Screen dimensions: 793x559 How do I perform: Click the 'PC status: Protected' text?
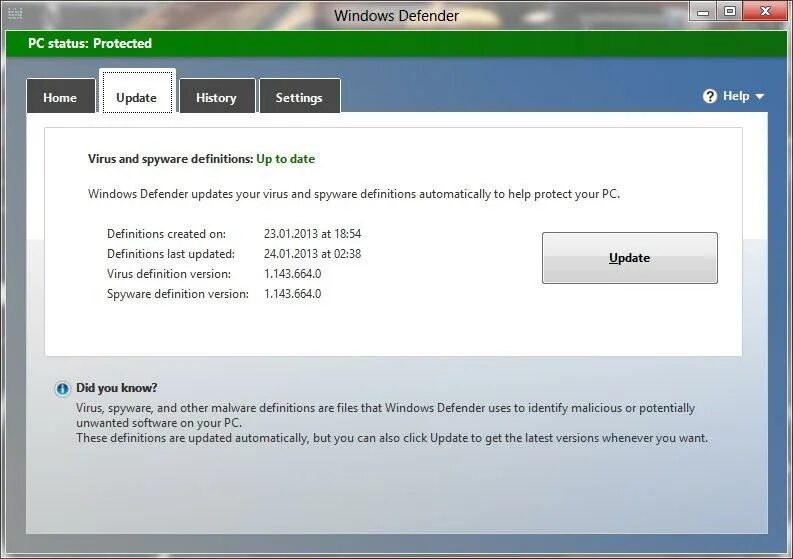[90, 44]
